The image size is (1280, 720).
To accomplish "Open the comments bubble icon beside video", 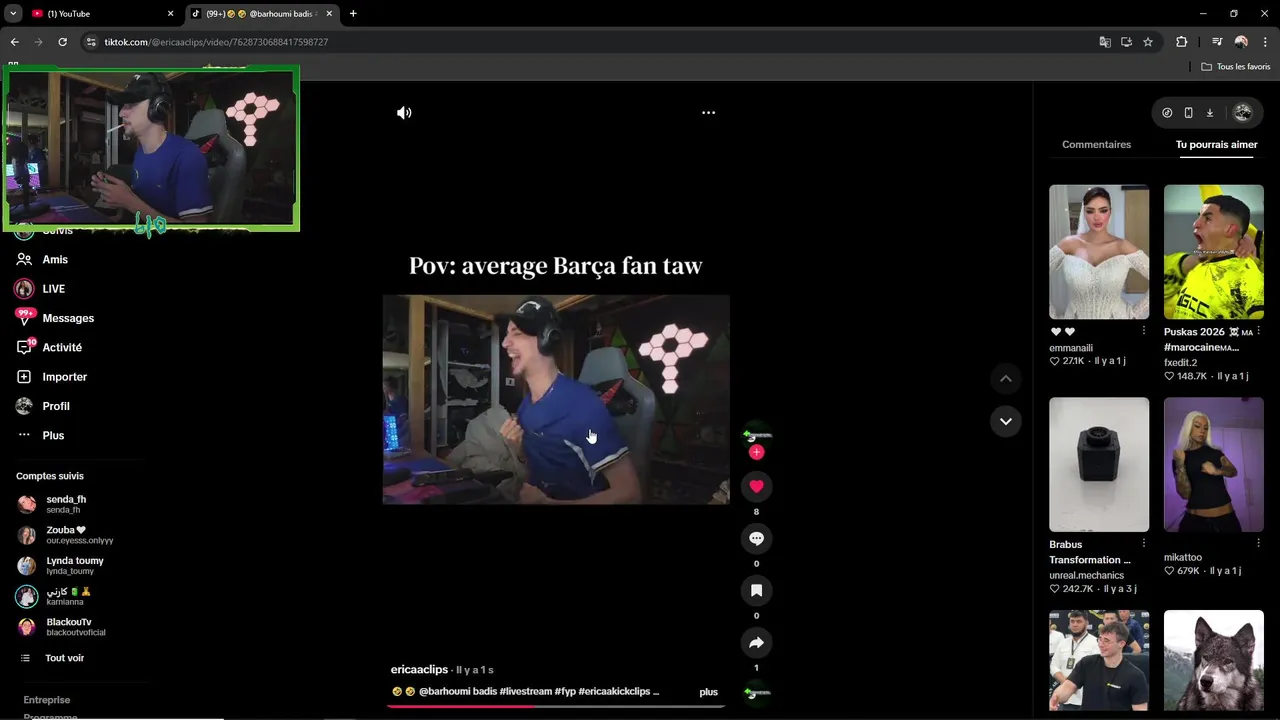I will pos(756,538).
